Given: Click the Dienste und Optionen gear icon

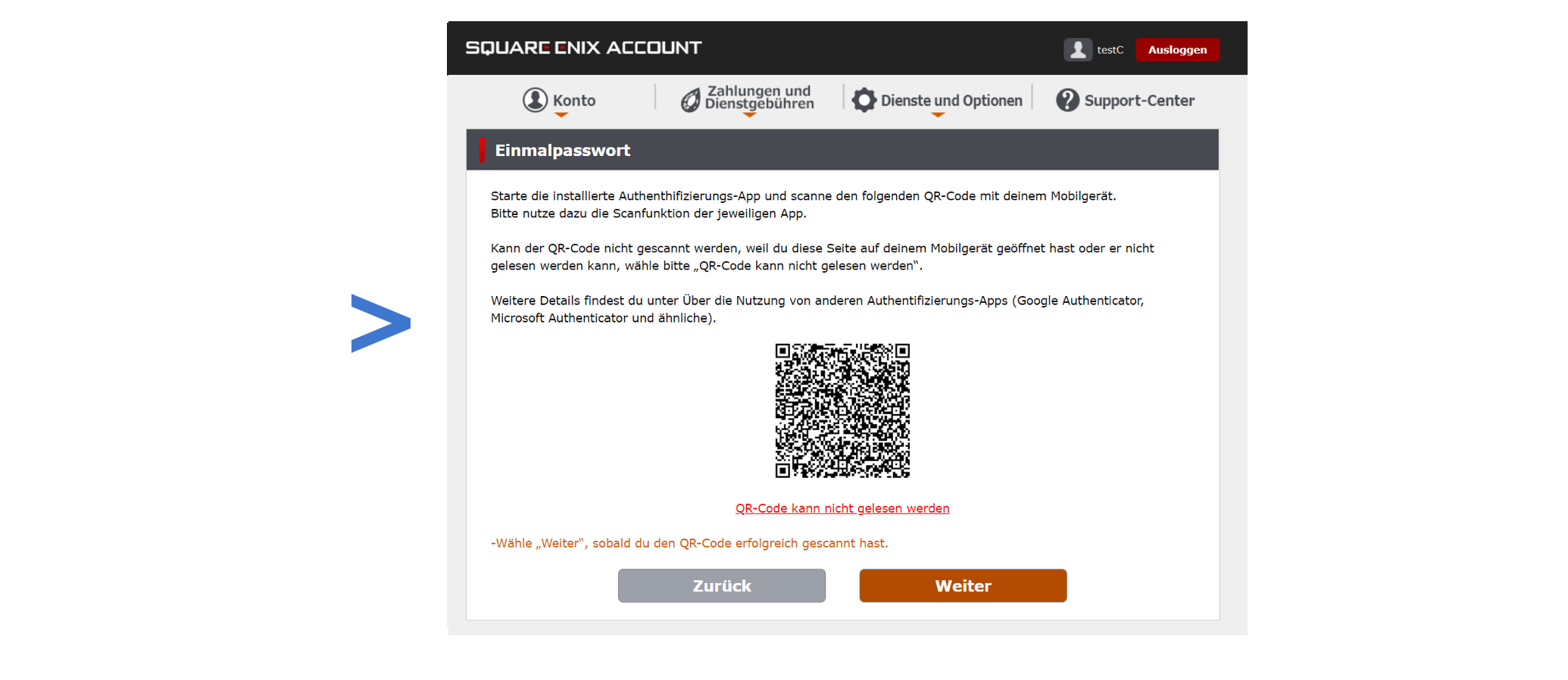Looking at the screenshot, I should click(x=864, y=100).
